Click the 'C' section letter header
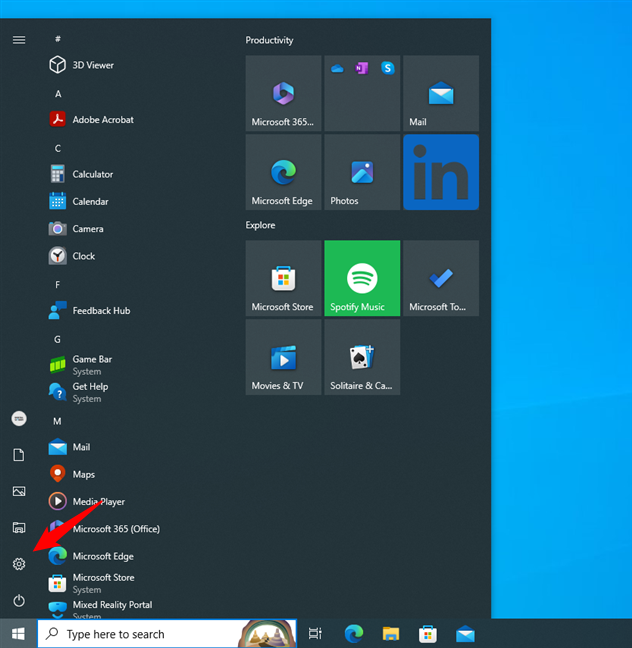The width and height of the screenshot is (632, 648). click(58, 148)
